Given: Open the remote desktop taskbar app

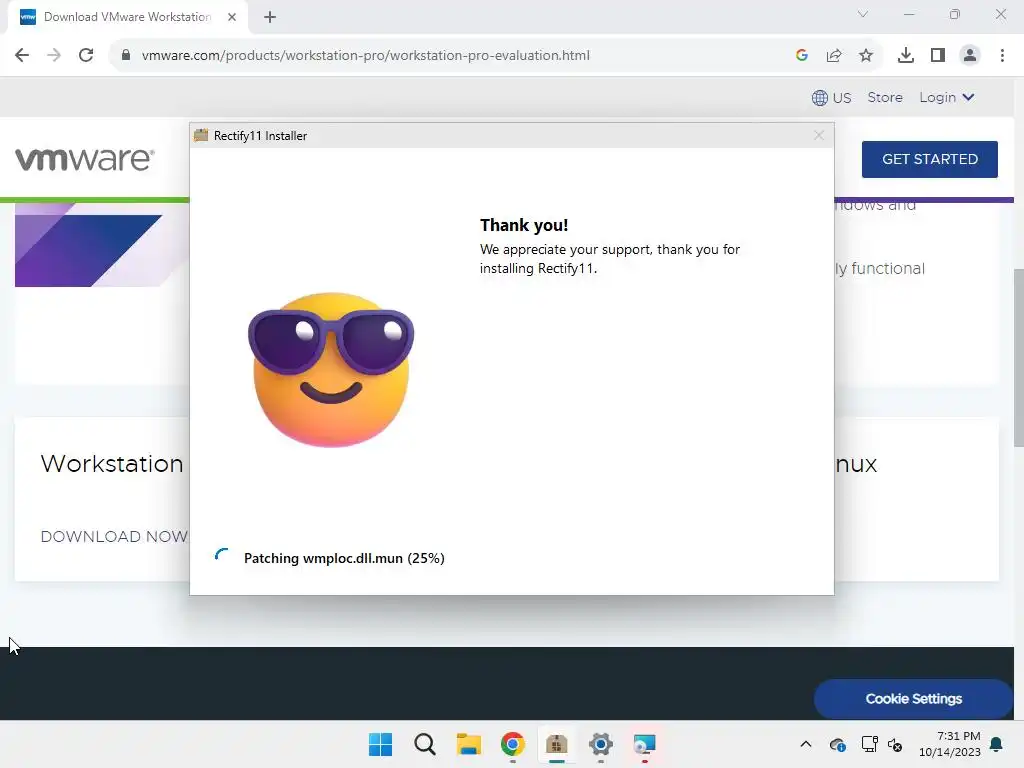Looking at the screenshot, I should (x=644, y=744).
